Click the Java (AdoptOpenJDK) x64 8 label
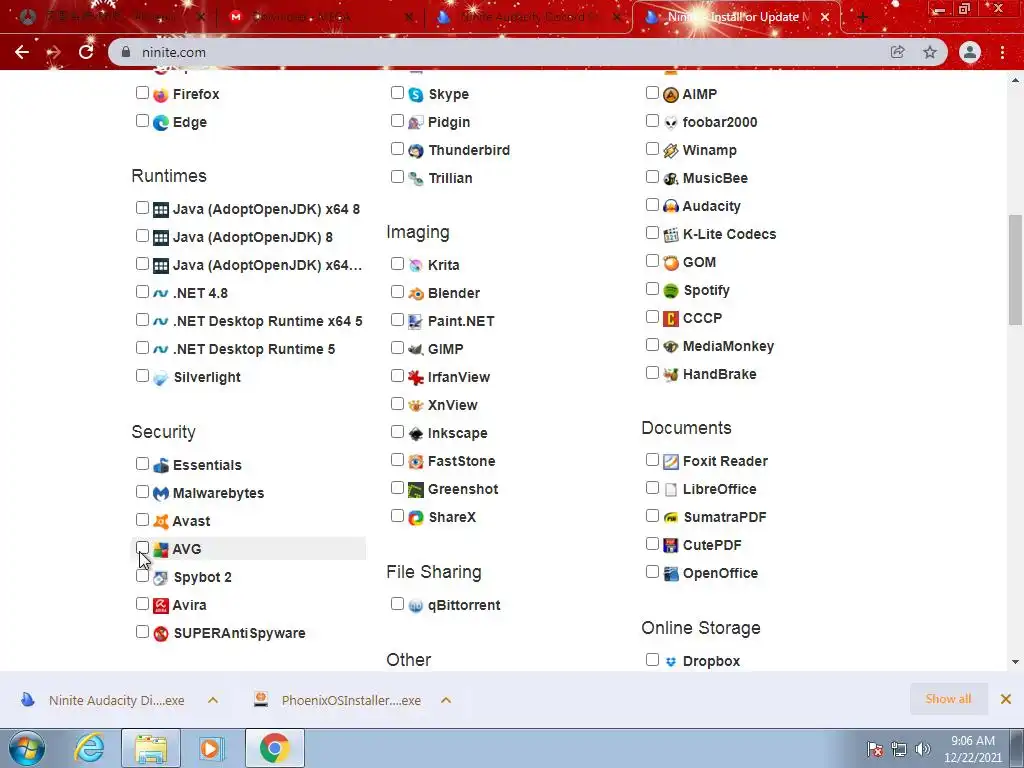1024x768 pixels. pyautogui.click(x=266, y=209)
